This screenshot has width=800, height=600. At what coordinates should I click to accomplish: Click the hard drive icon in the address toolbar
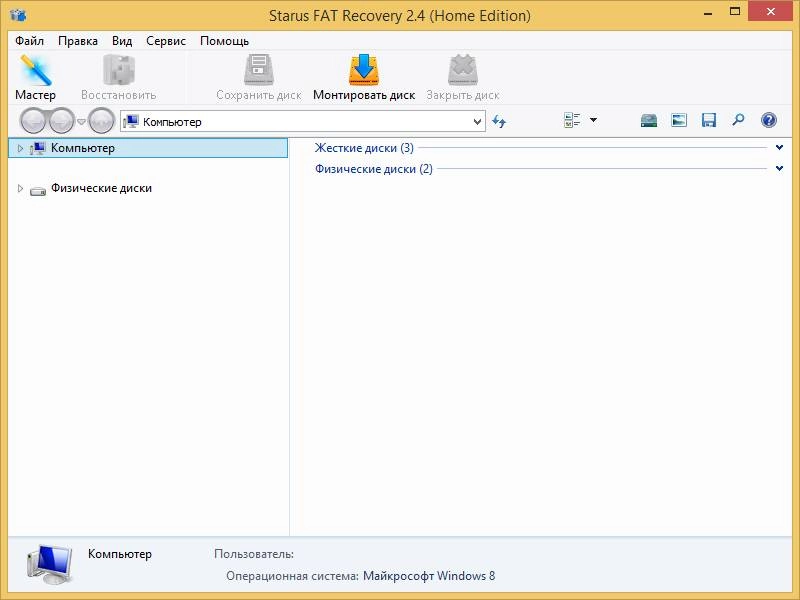(x=648, y=120)
